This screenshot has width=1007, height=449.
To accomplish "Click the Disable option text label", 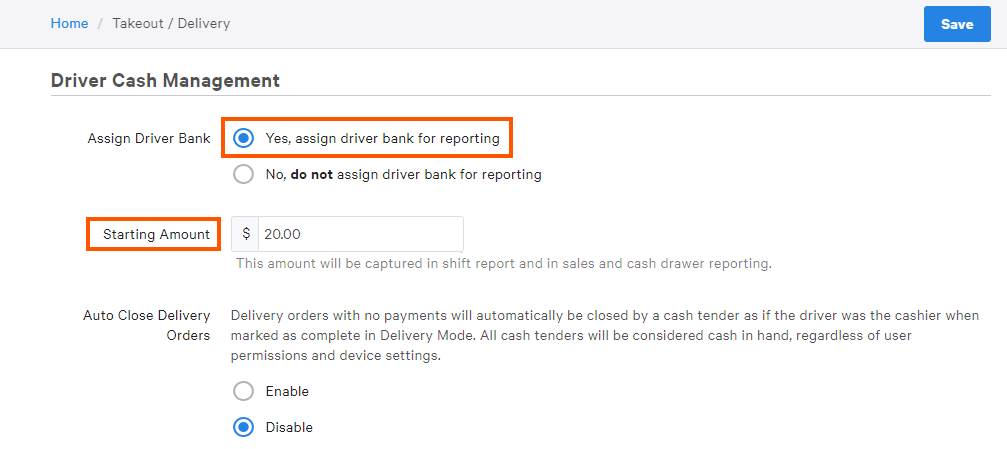I will (289, 427).
